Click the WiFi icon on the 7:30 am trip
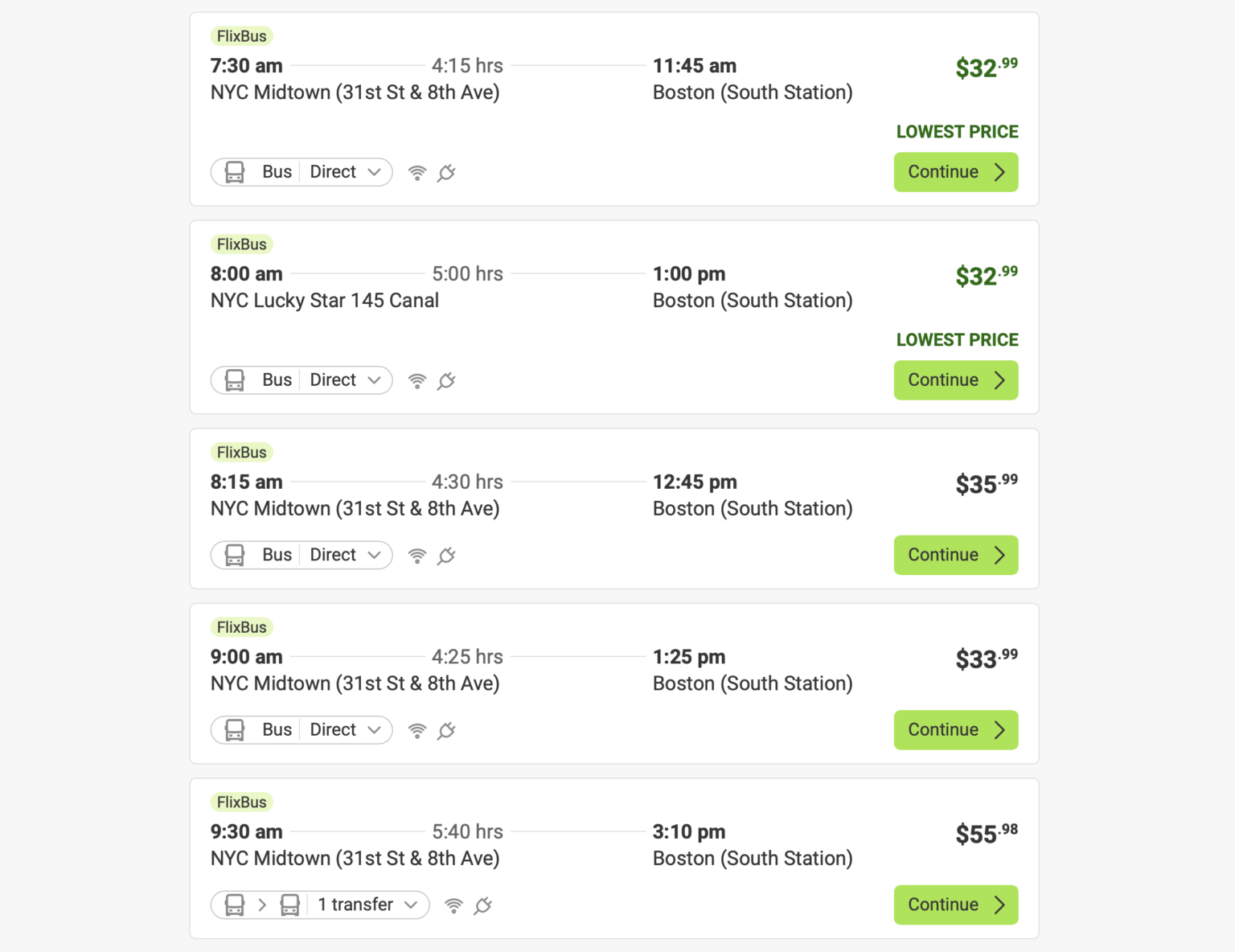The height and width of the screenshot is (952, 1235). 416,172
